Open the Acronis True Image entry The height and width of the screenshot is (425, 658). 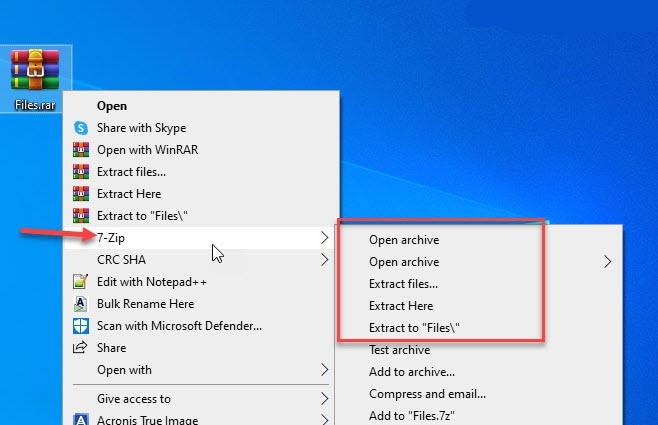point(201,420)
